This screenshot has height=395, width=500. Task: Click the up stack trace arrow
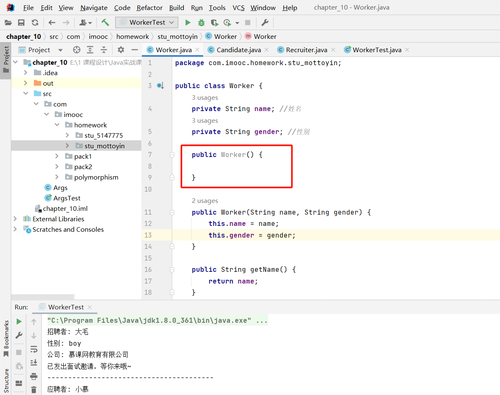[x=34, y=322]
